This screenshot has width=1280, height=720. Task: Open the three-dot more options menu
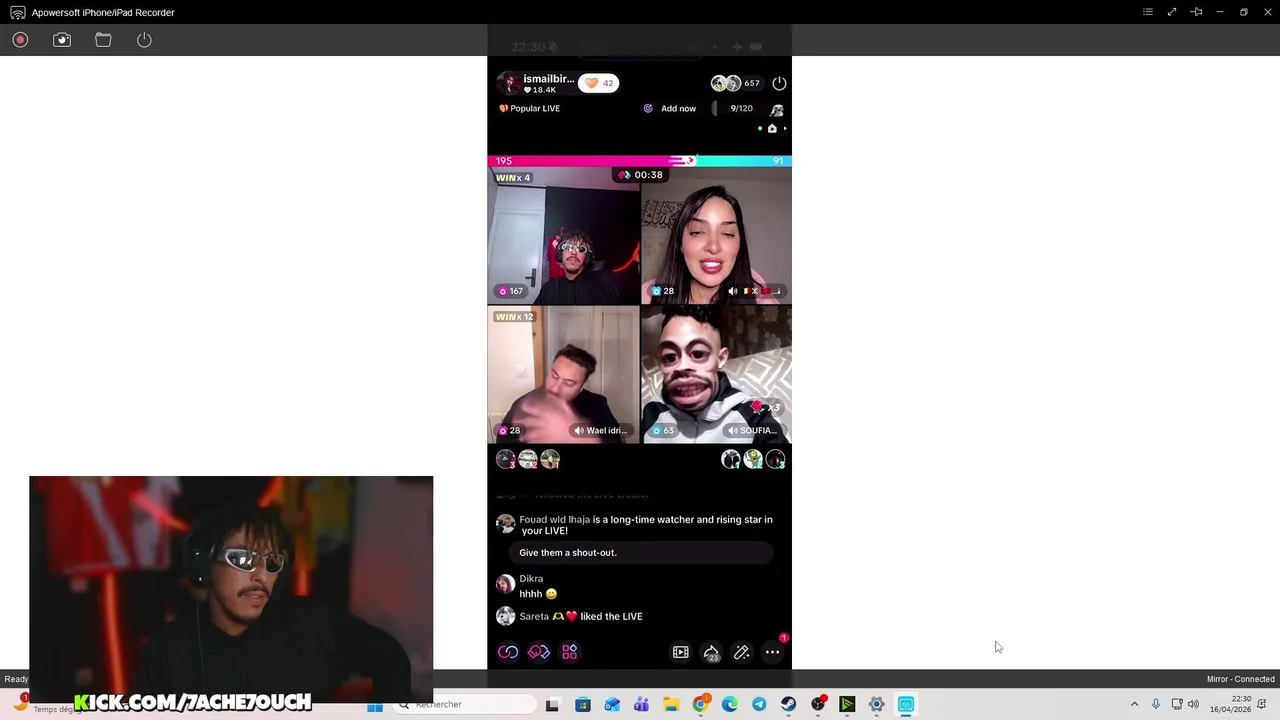click(x=773, y=652)
